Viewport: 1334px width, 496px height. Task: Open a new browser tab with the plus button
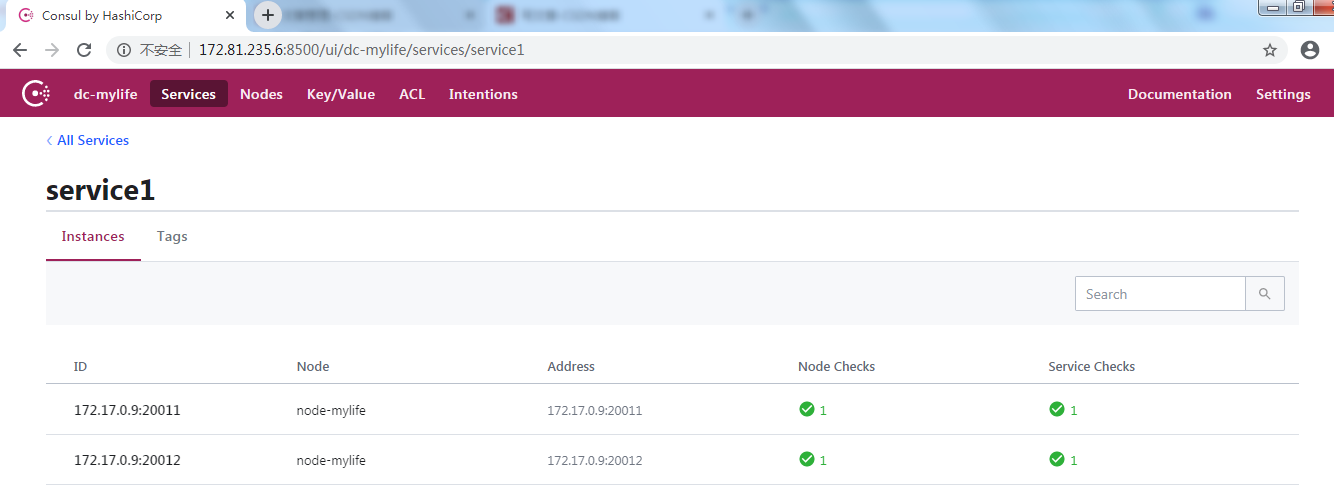268,15
